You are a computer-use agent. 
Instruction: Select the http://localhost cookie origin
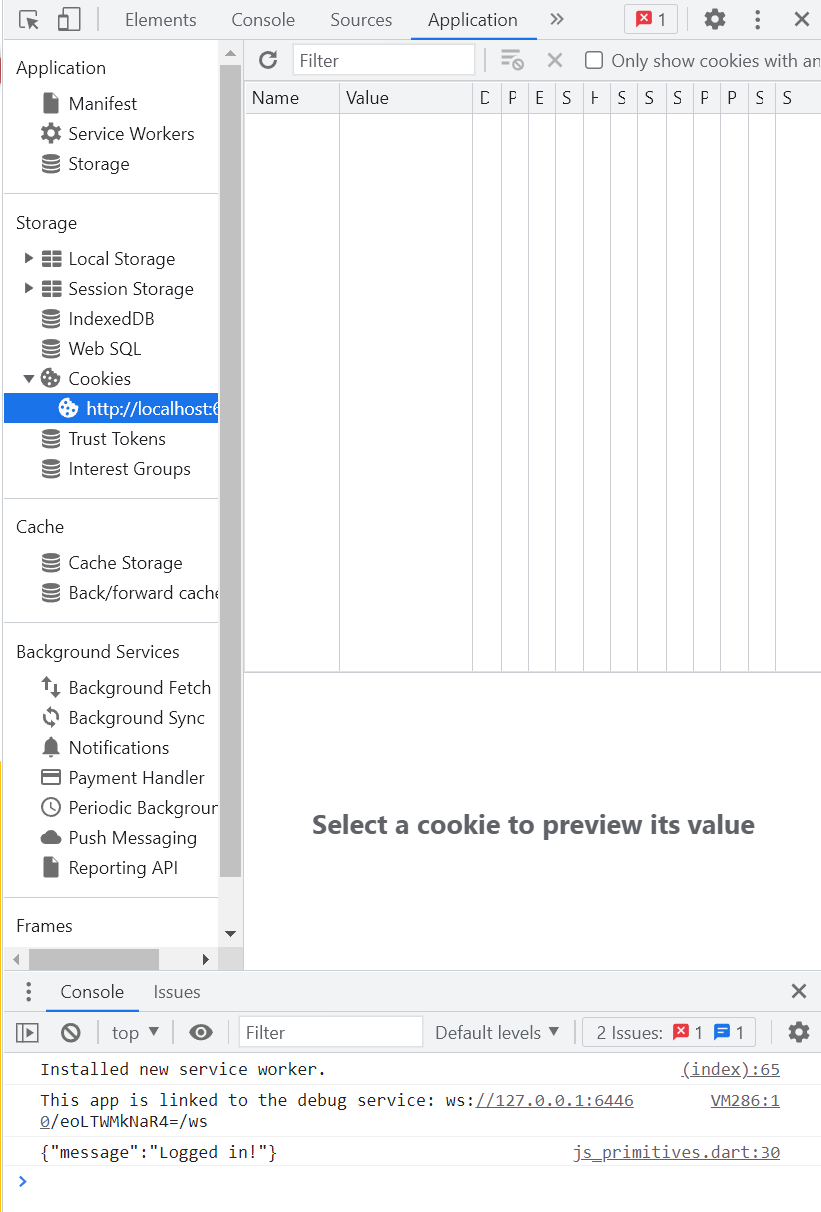(x=111, y=408)
